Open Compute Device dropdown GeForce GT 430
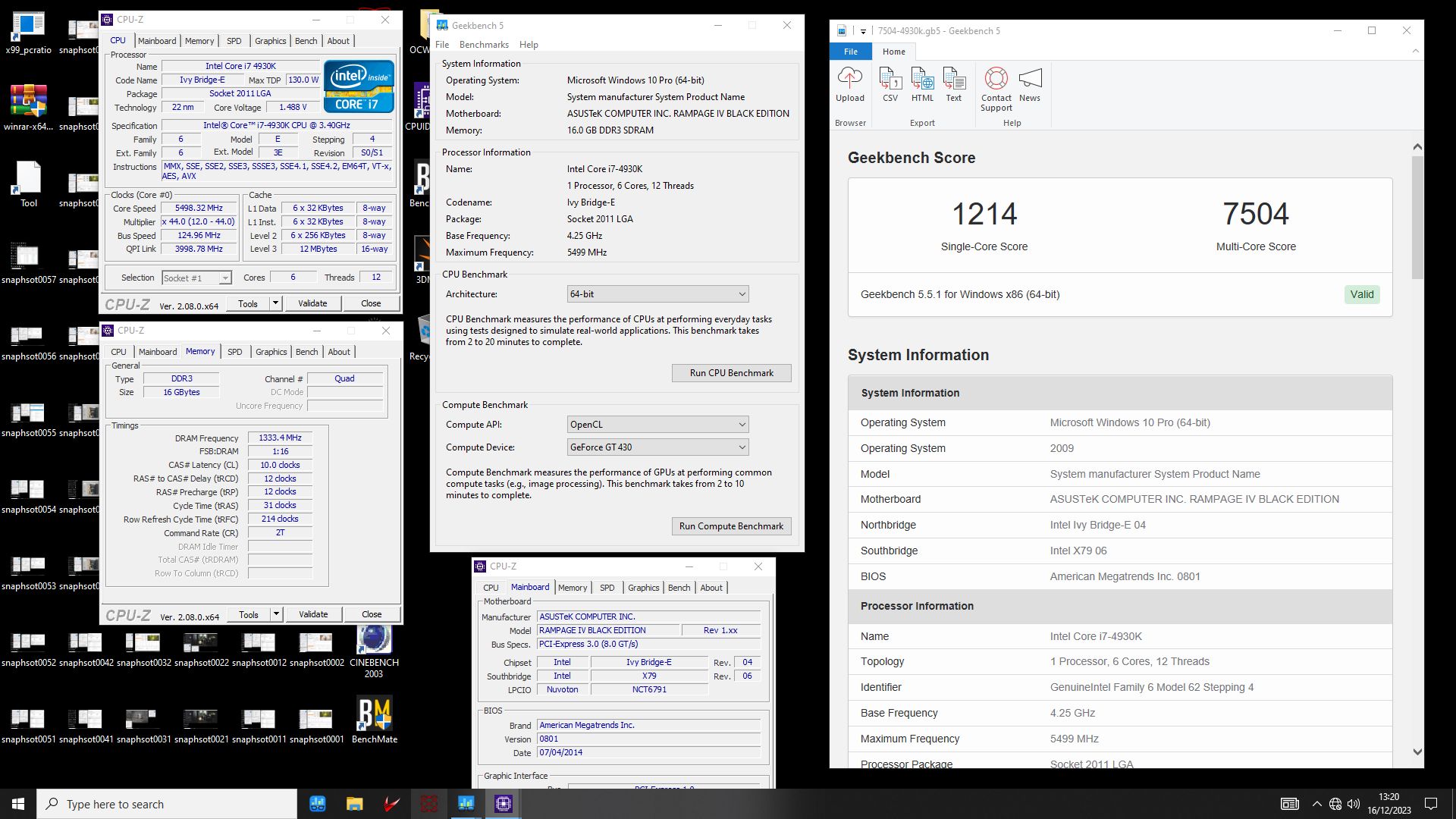 657,447
